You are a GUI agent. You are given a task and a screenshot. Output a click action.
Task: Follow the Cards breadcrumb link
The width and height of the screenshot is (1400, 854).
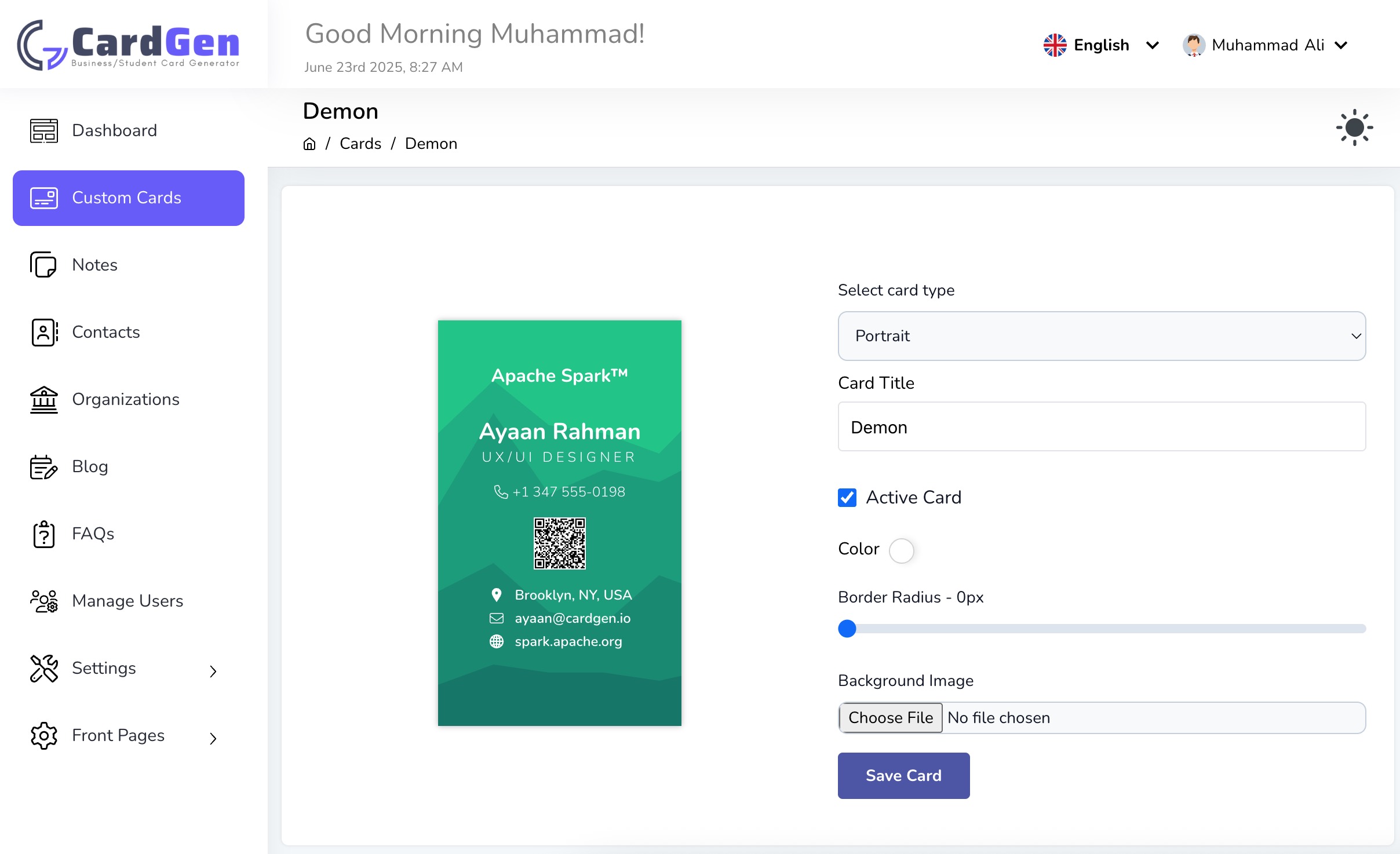pos(360,144)
